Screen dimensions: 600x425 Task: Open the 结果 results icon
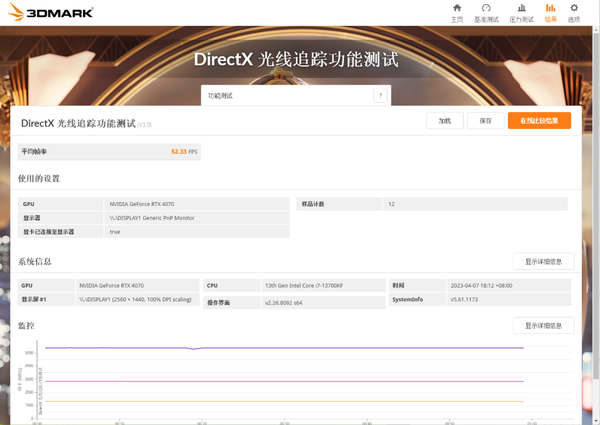coord(551,13)
